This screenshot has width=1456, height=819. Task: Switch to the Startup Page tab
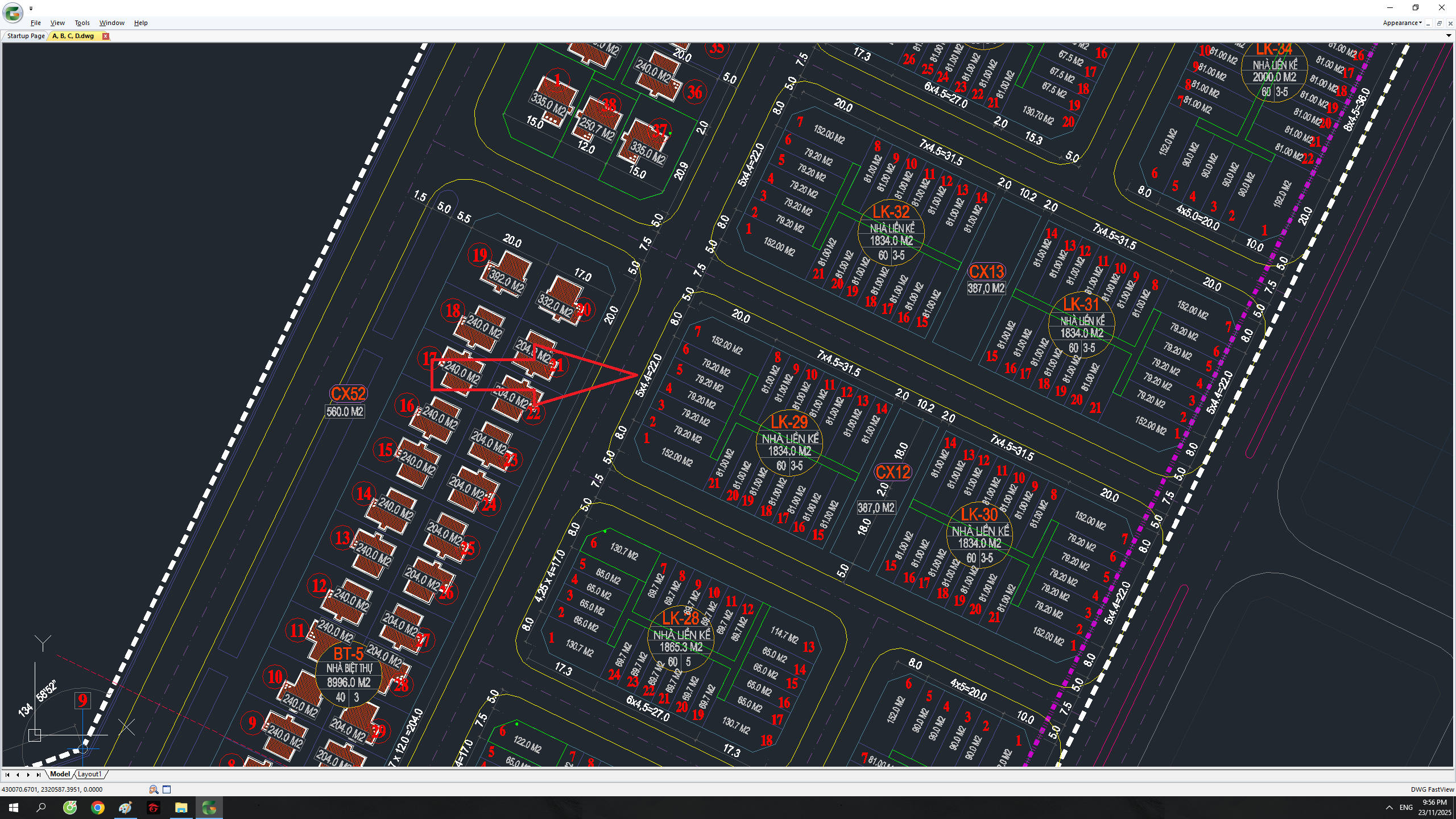(x=26, y=36)
